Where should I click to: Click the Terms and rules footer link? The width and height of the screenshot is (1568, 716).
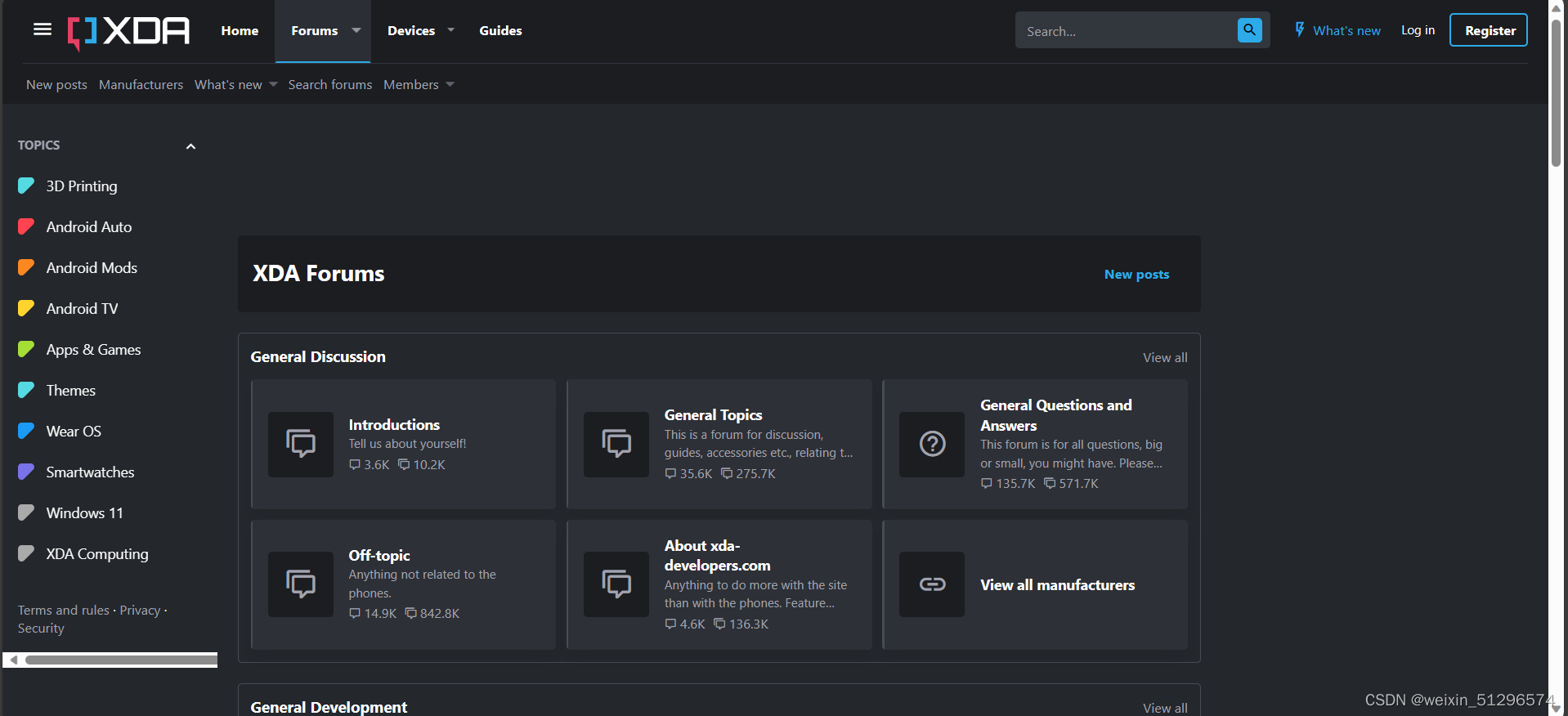point(64,610)
